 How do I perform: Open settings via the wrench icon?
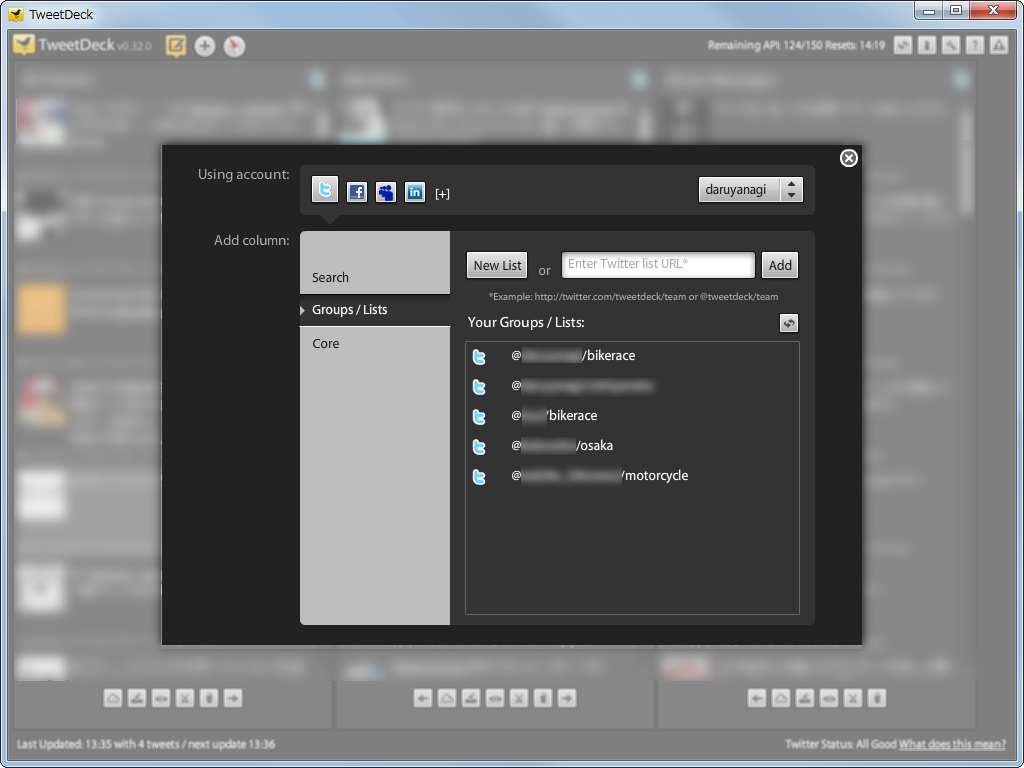tap(951, 45)
